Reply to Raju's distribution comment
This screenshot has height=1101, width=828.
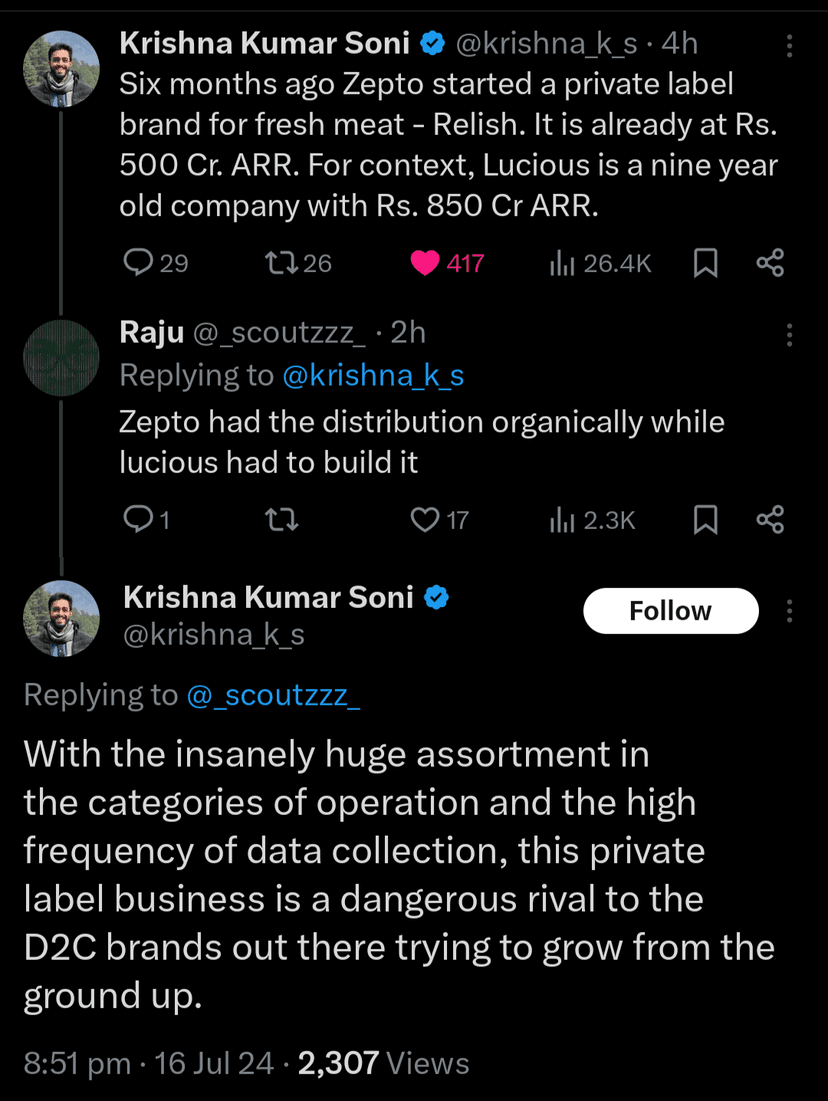point(136,519)
